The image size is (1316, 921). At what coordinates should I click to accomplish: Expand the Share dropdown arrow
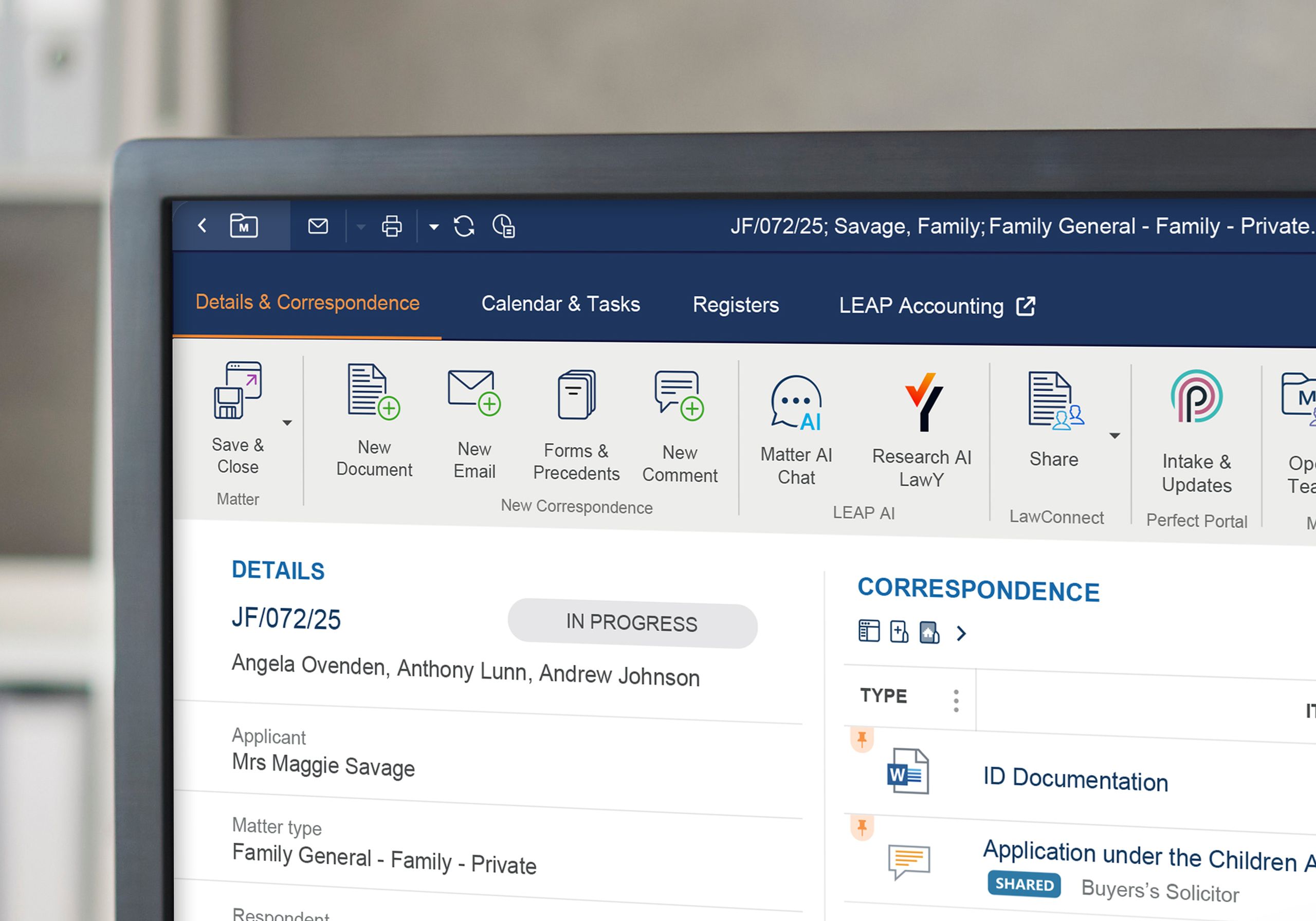point(1114,436)
